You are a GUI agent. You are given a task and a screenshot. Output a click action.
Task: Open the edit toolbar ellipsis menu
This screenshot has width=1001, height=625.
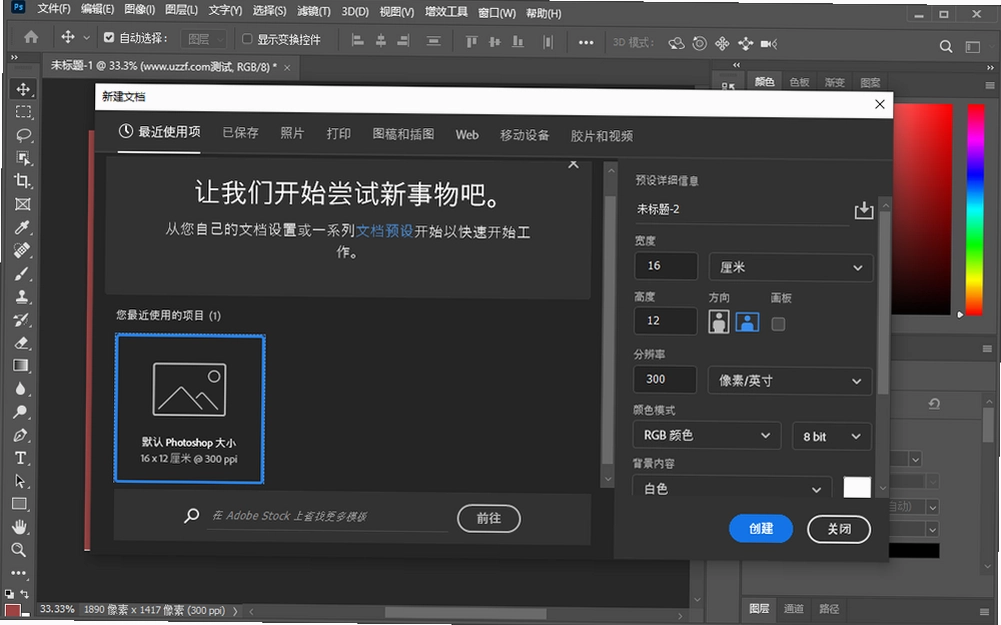[x=19, y=573]
